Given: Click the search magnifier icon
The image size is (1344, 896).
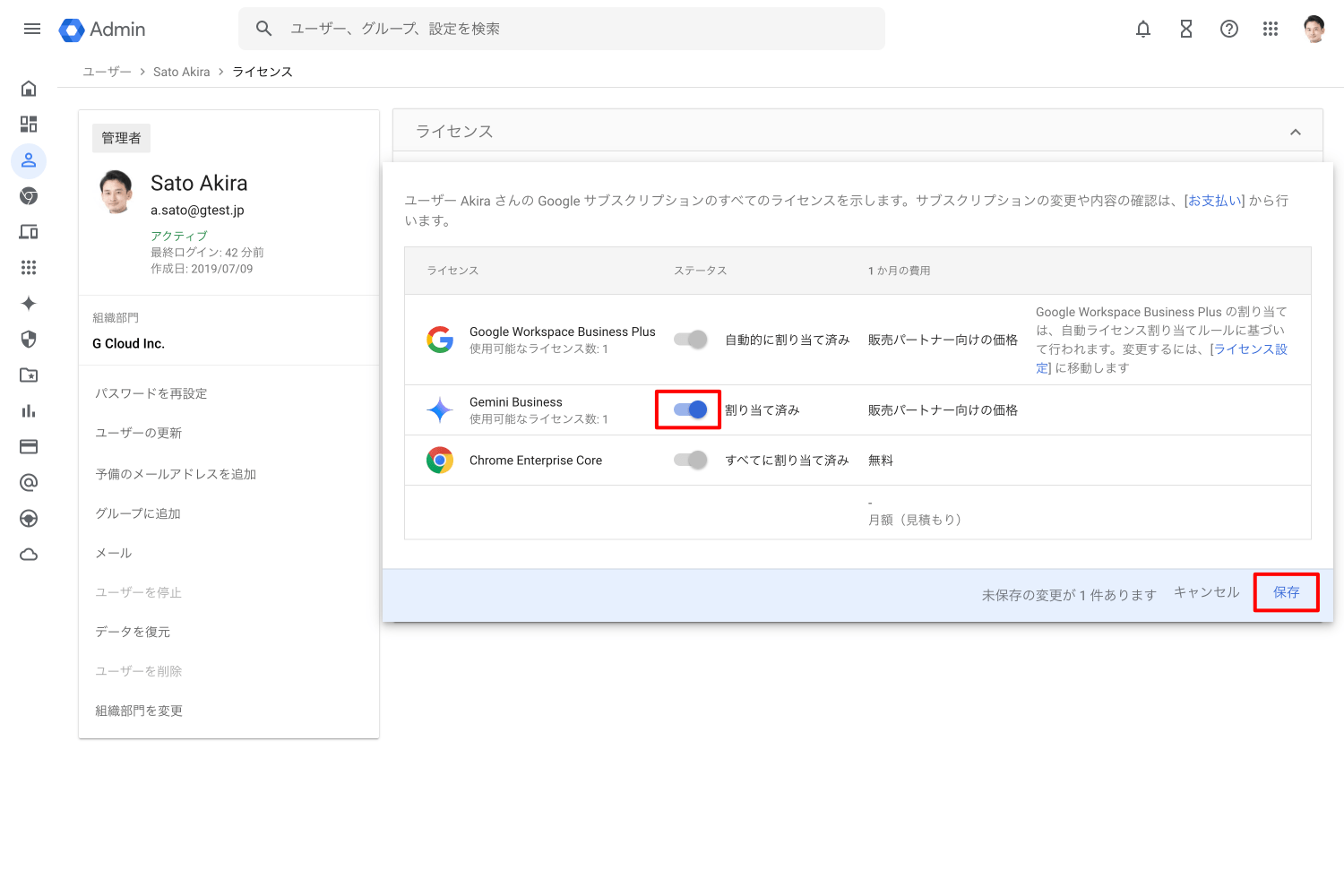Looking at the screenshot, I should pyautogui.click(x=263, y=29).
